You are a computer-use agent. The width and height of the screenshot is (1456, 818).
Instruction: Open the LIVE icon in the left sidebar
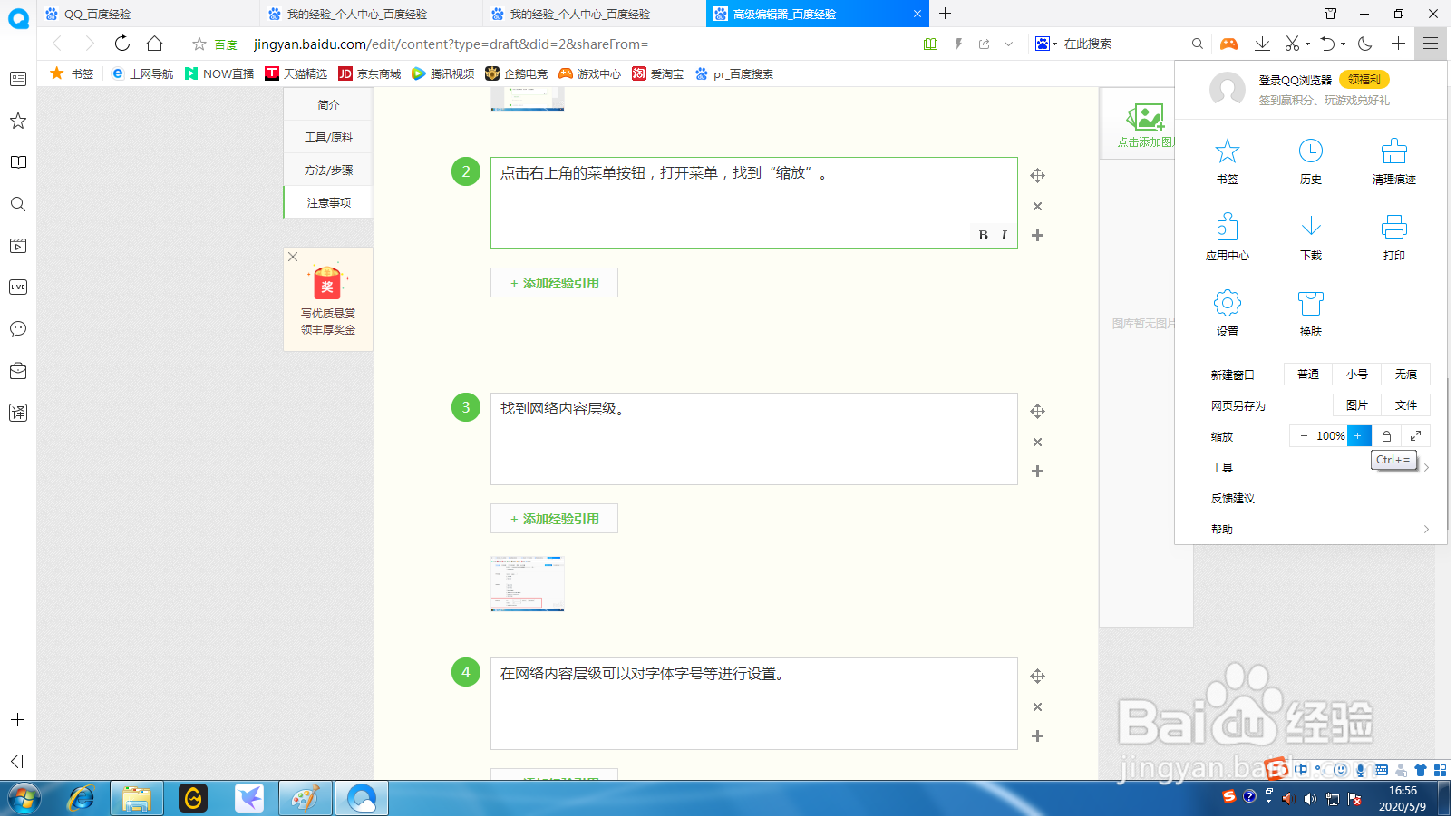(x=17, y=287)
